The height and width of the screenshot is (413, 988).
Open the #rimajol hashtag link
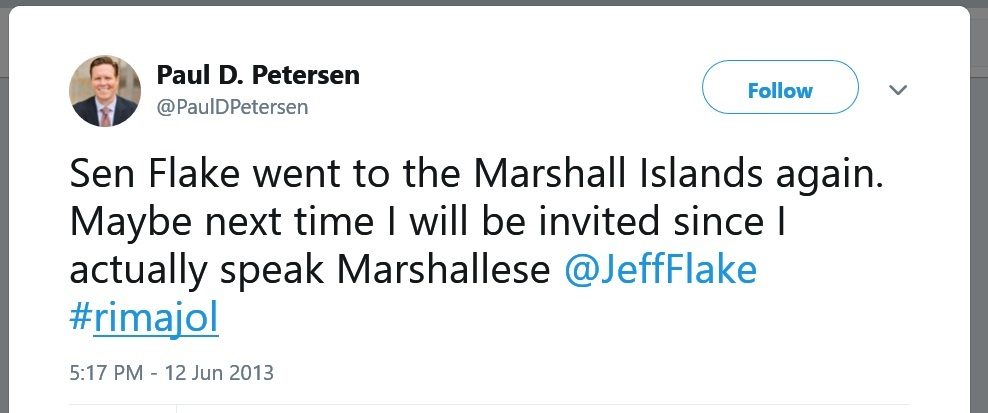(x=144, y=319)
